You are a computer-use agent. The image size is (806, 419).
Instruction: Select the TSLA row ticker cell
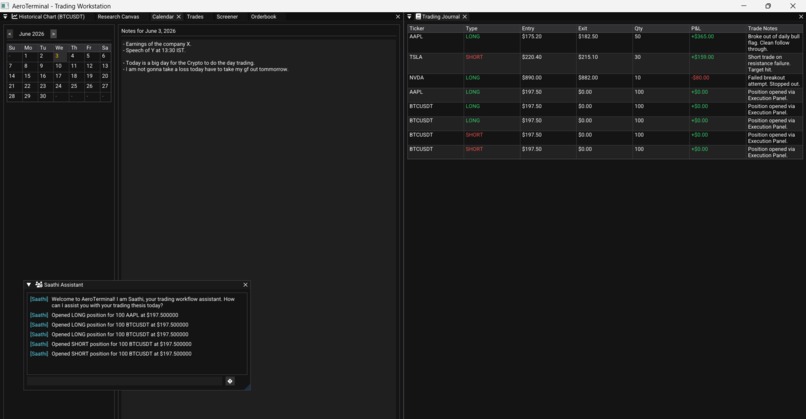[x=416, y=57]
